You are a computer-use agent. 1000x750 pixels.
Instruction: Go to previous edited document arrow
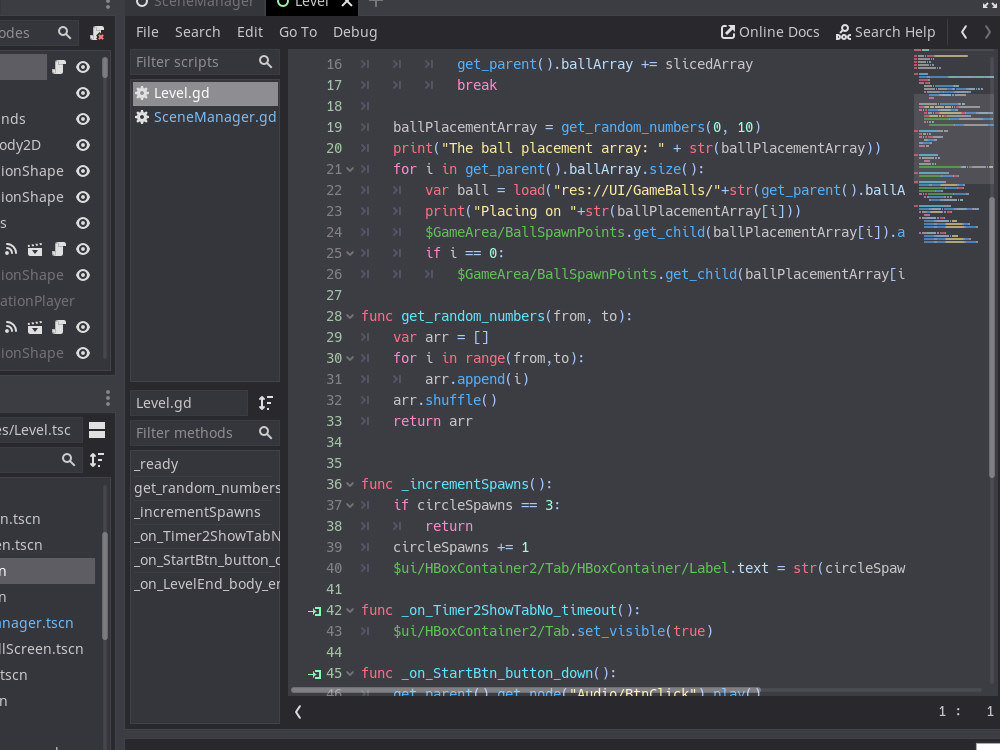tap(964, 32)
